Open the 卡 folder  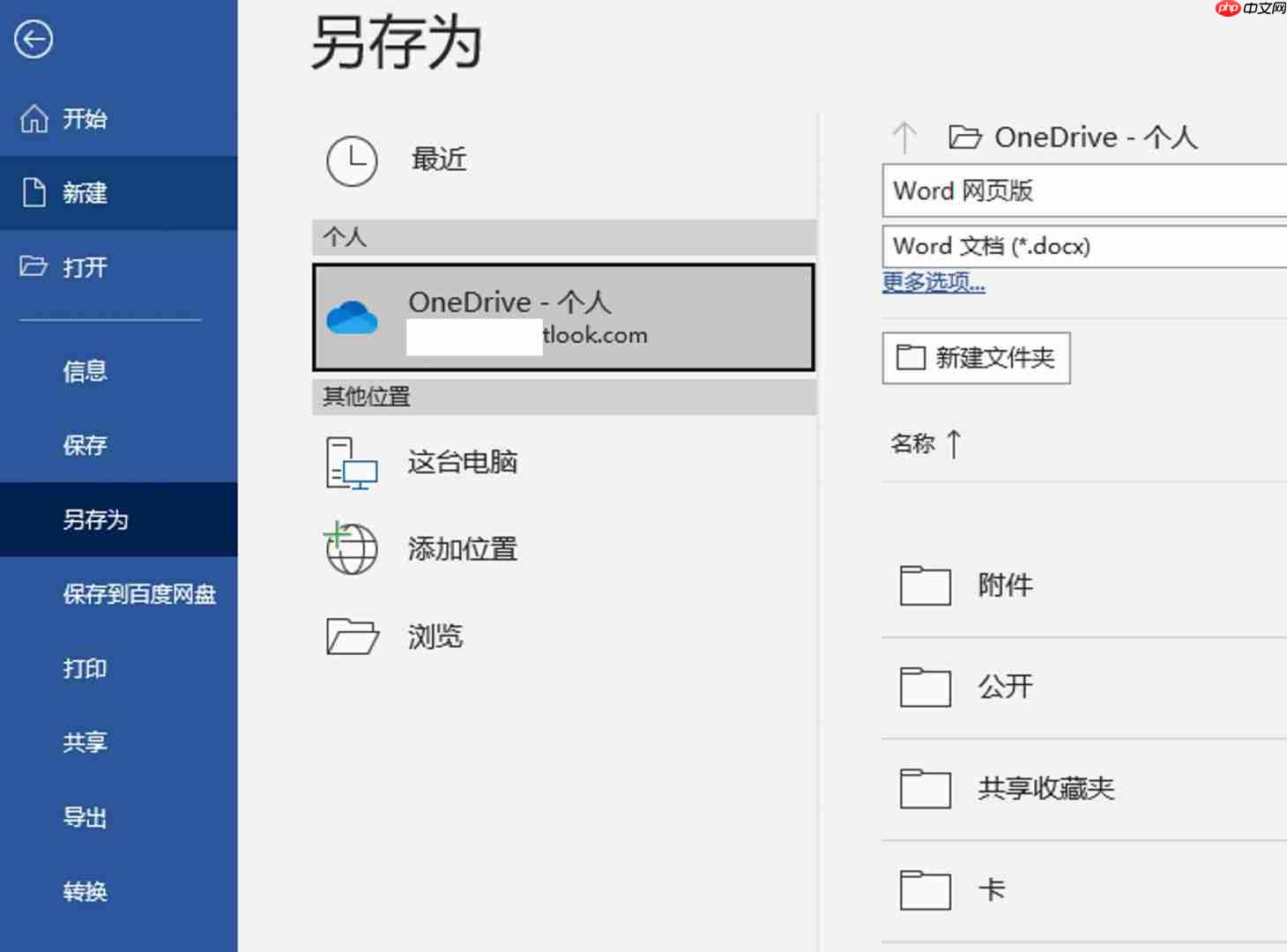tap(1084, 889)
